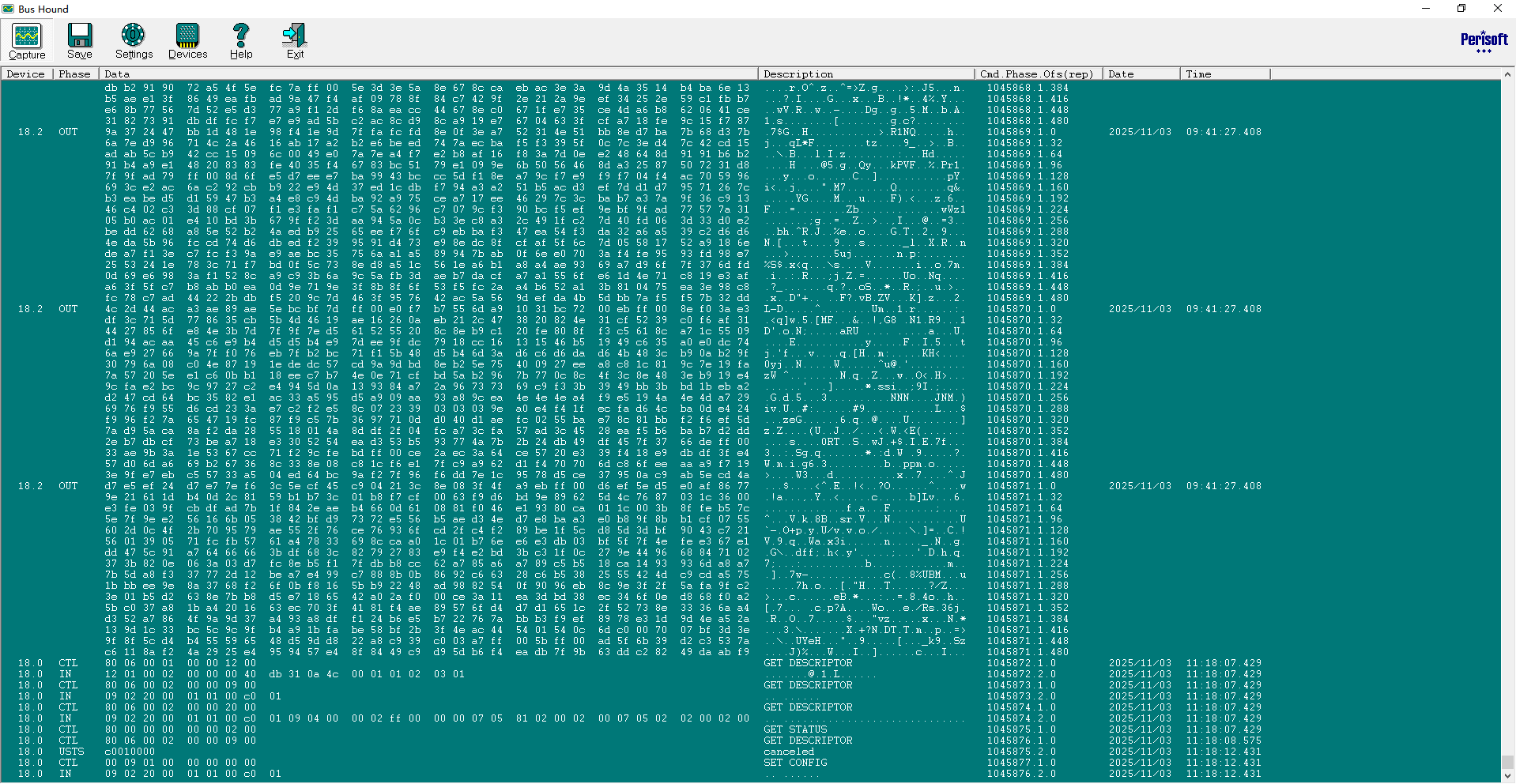
Task: Select offset entry 1045870.1.0
Action: [1021, 309]
